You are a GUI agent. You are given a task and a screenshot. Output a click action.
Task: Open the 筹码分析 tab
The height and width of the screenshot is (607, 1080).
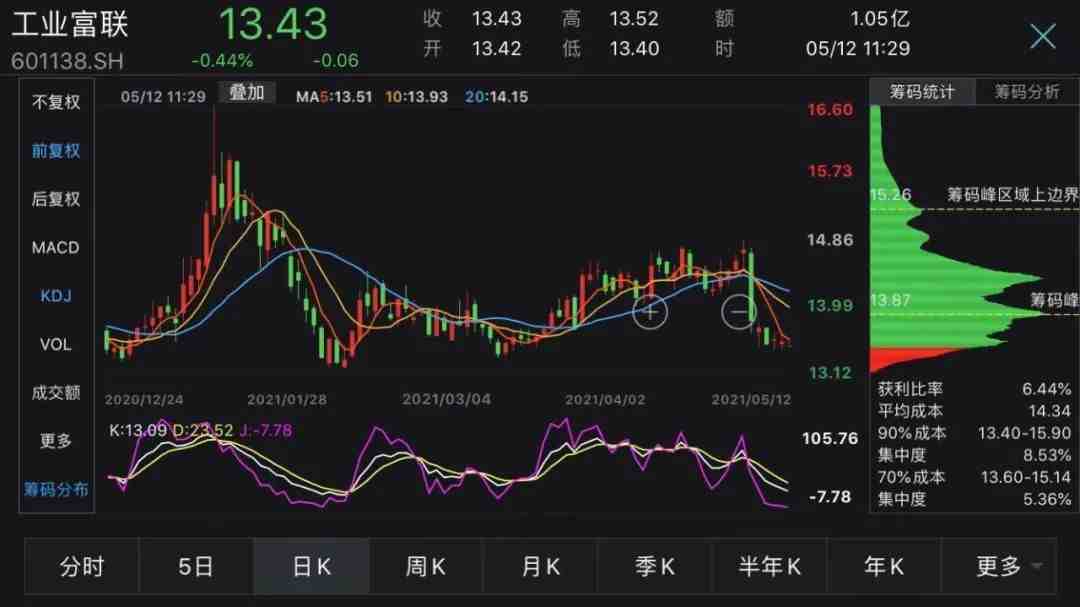(x=1027, y=92)
